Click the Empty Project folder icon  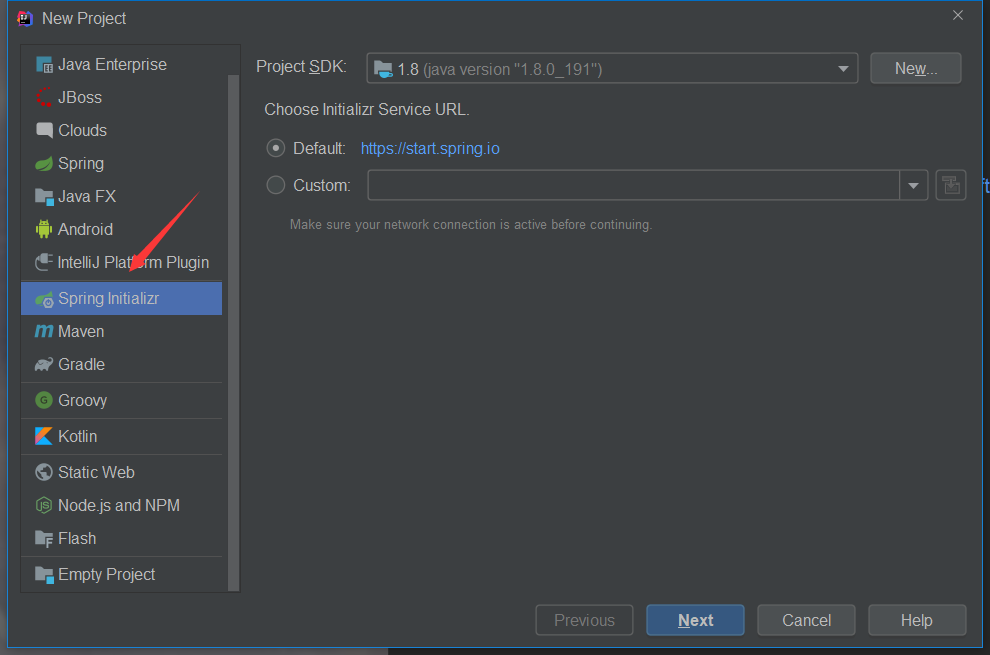pyautogui.click(x=44, y=574)
